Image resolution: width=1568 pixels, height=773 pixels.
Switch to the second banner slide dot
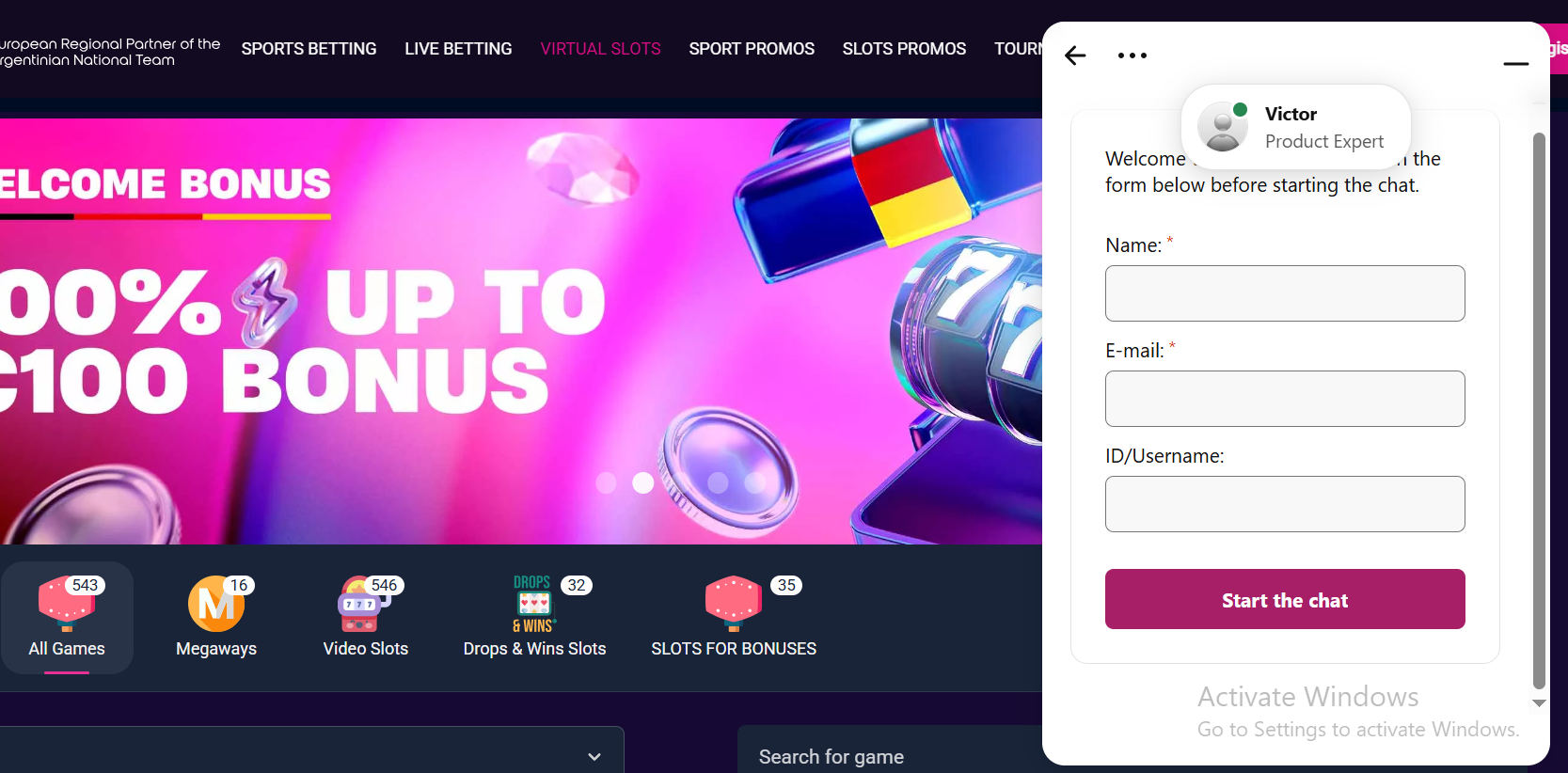pyautogui.click(x=642, y=482)
